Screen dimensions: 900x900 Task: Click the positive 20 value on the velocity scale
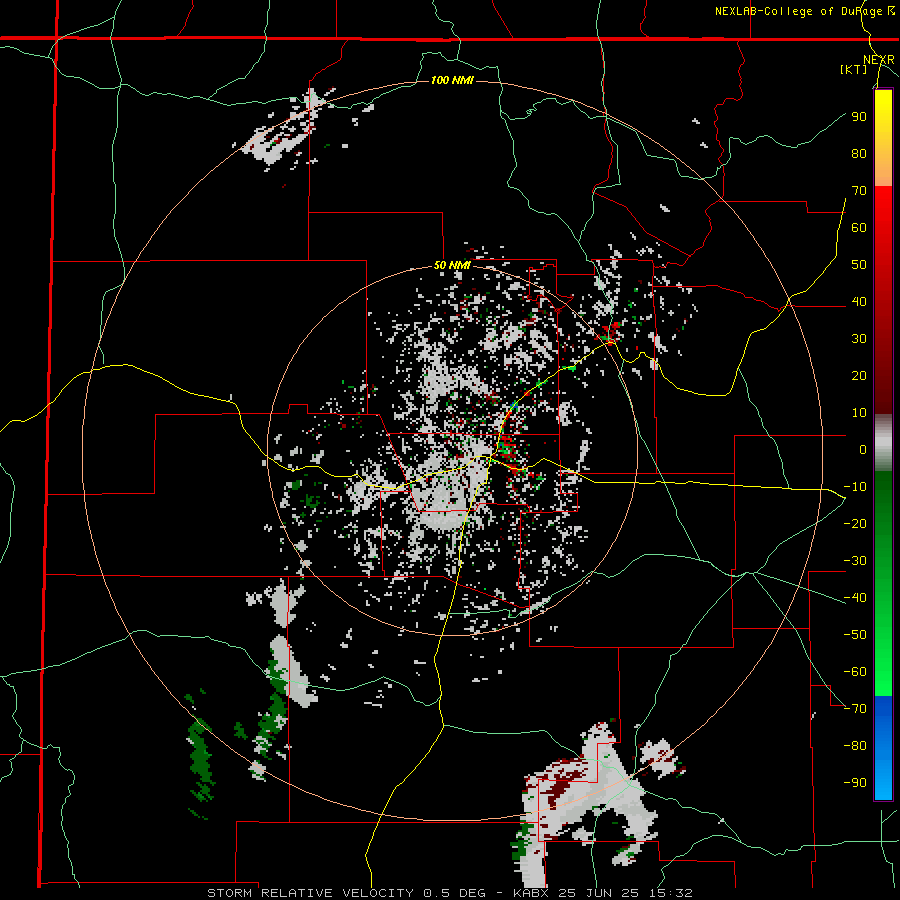pos(859,375)
